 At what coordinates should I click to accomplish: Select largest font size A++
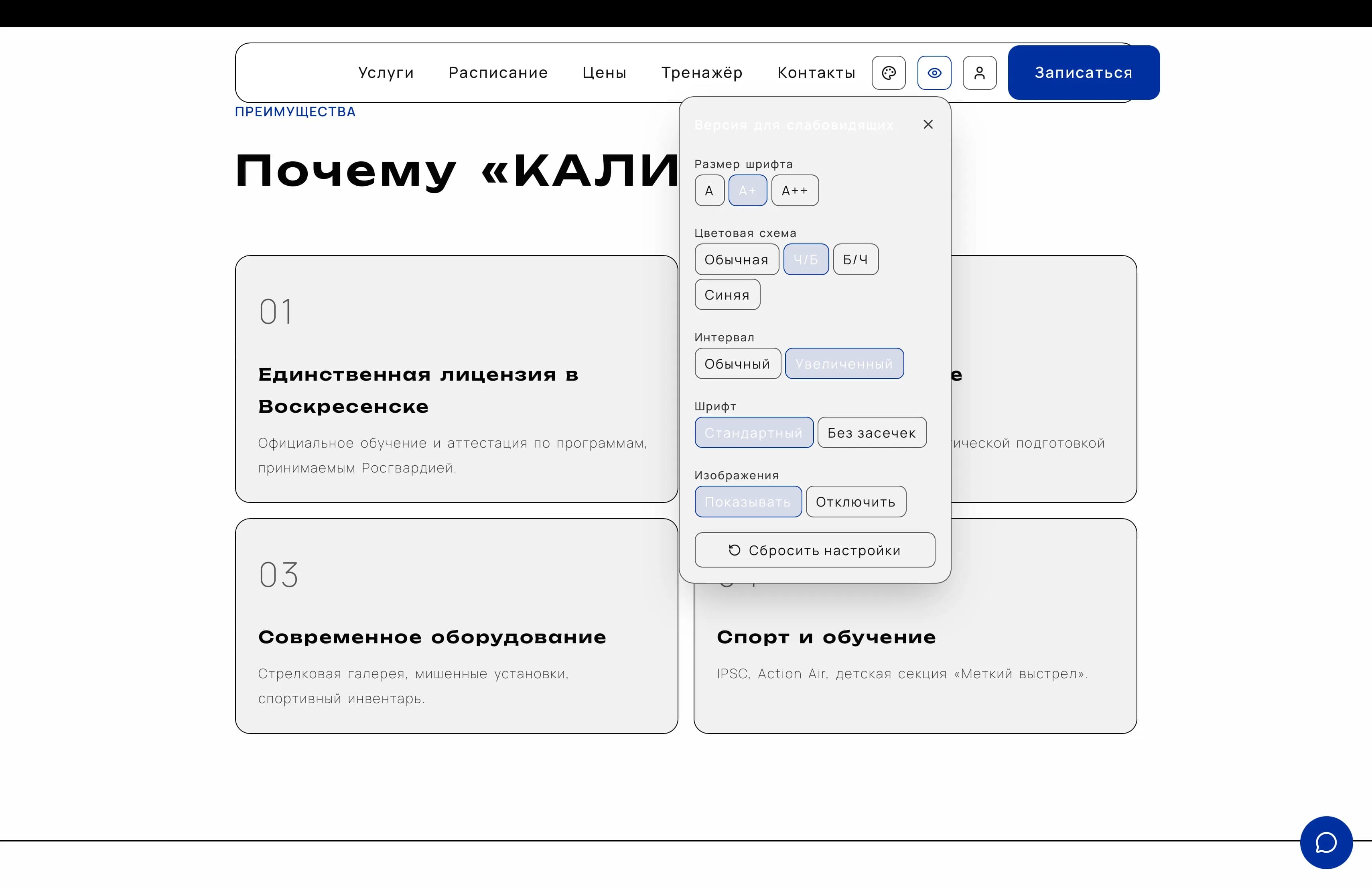pos(795,190)
